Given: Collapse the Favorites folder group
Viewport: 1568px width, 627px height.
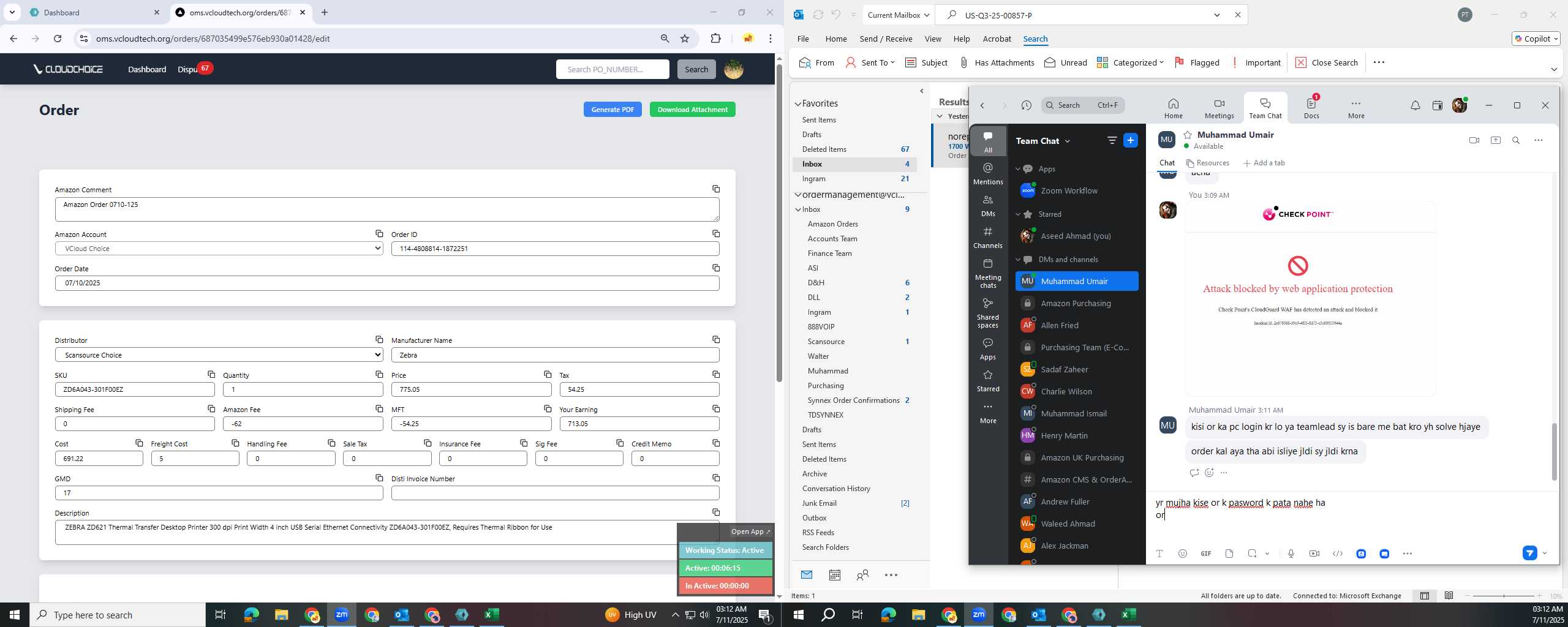Looking at the screenshot, I should tap(798, 103).
